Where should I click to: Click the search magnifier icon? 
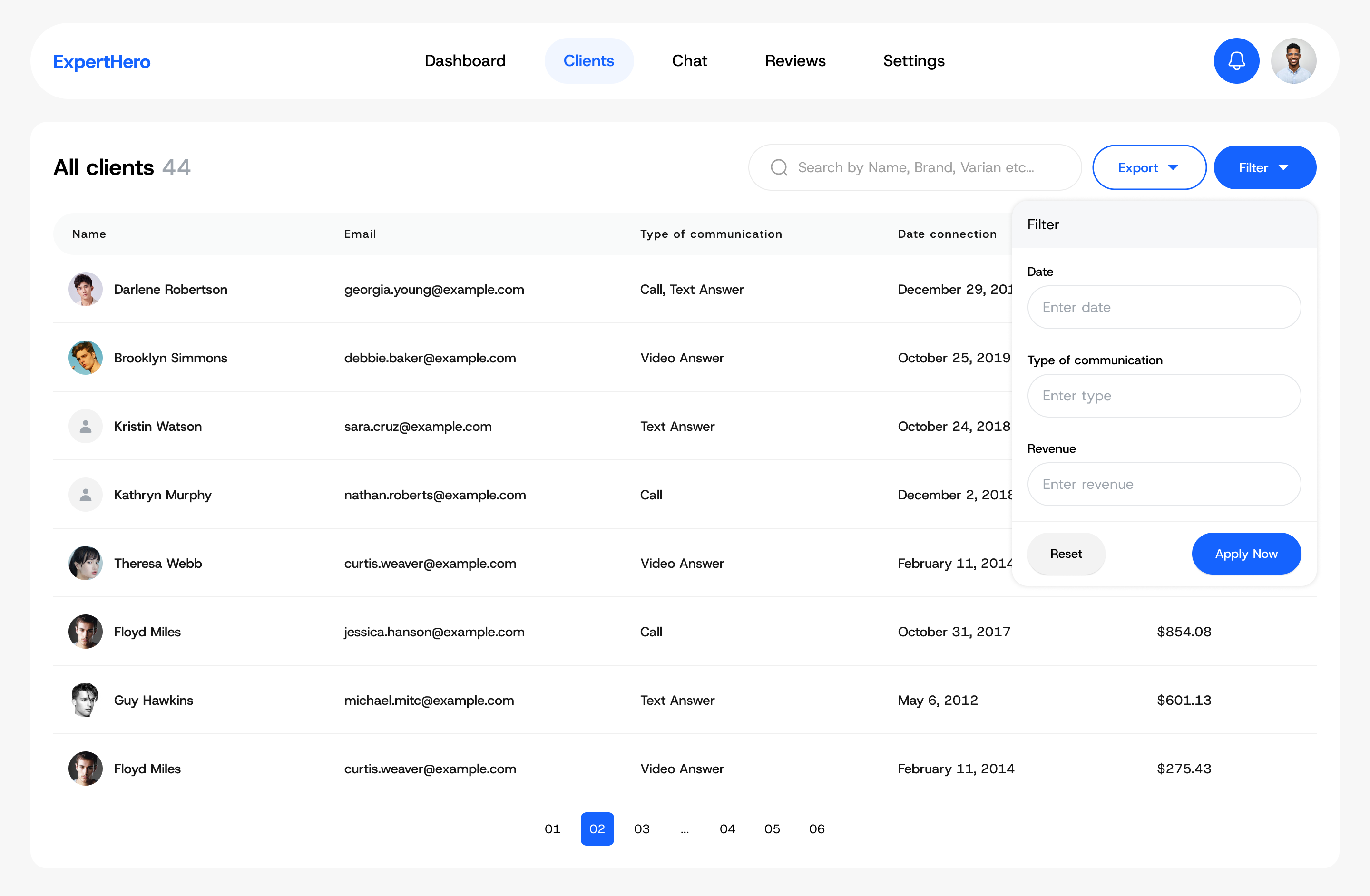coord(779,167)
